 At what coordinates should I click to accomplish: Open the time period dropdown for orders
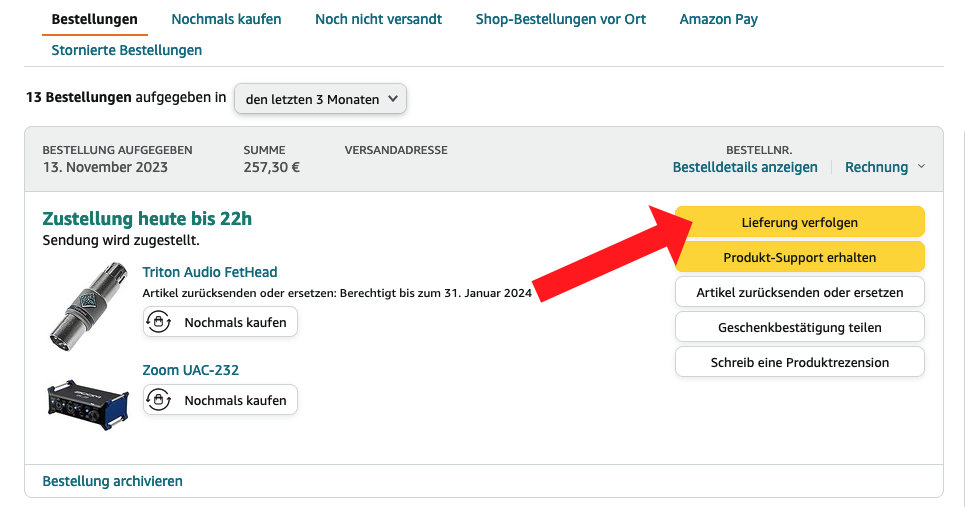coord(320,99)
